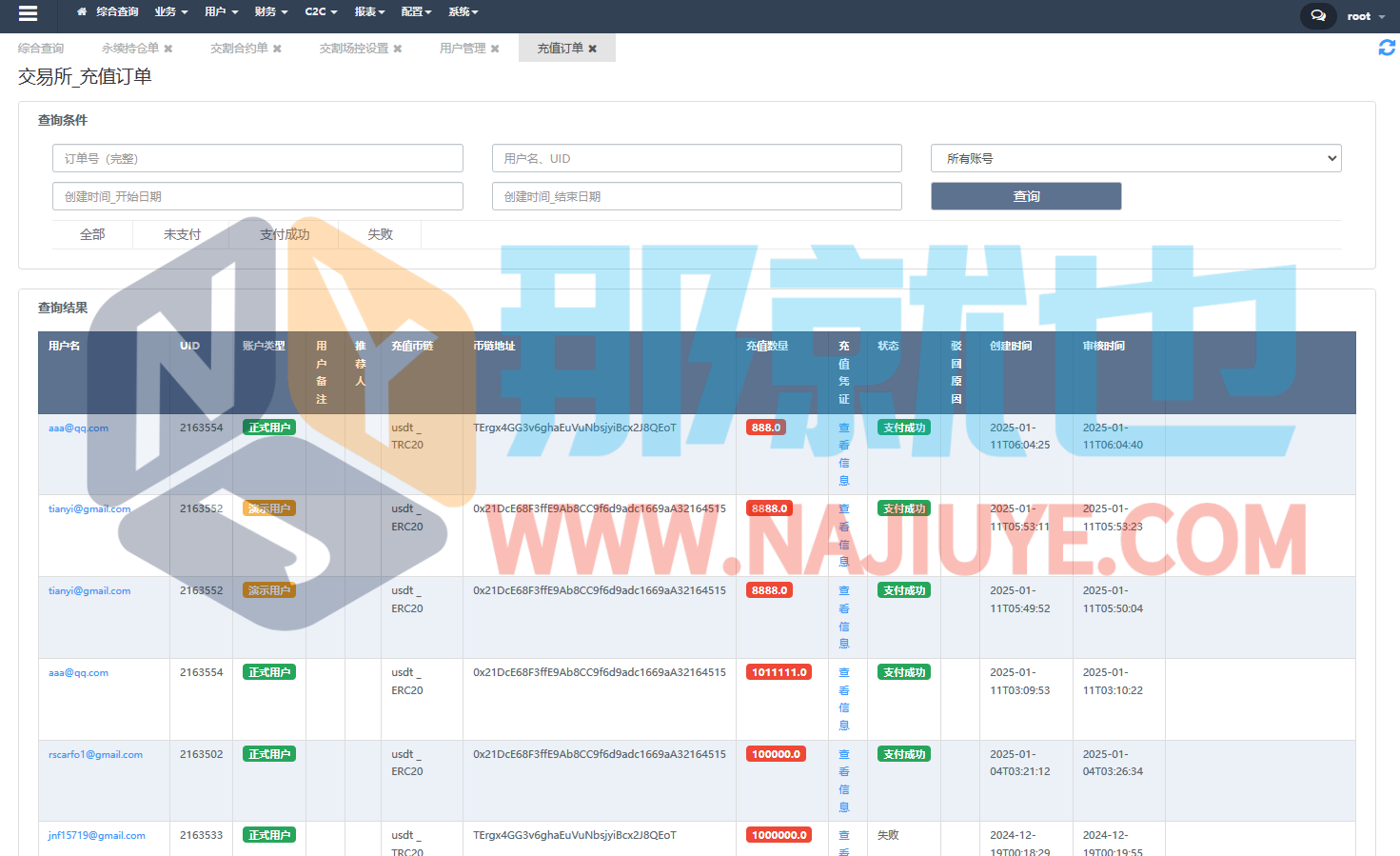Select the 支付成功 filter tab
This screenshot has width=1400, height=856.
coord(285,234)
